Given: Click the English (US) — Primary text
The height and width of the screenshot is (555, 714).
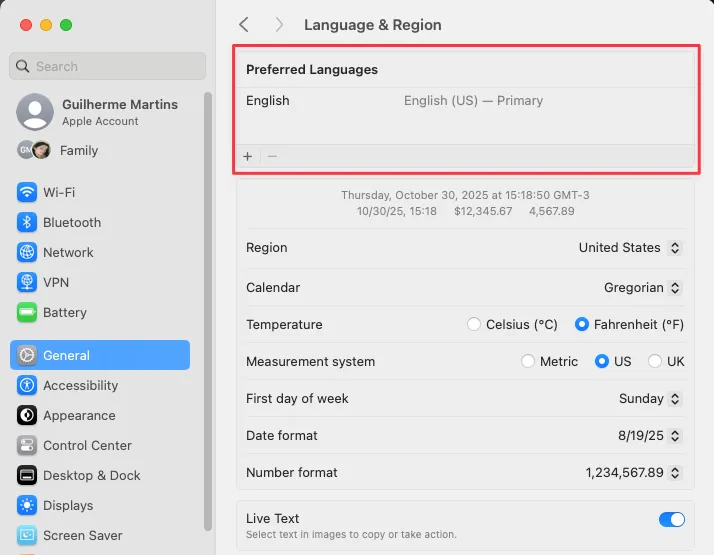Looking at the screenshot, I should click(474, 101).
